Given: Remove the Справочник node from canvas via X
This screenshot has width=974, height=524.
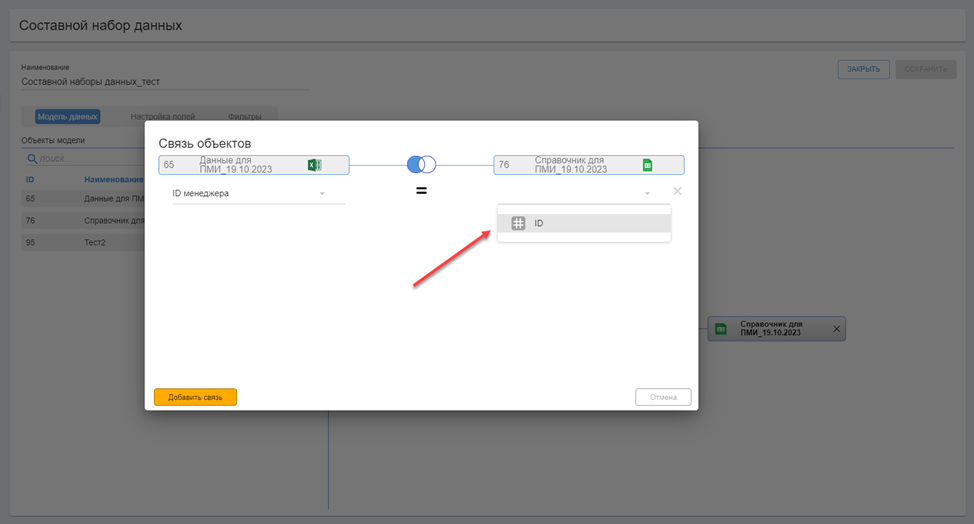Looking at the screenshot, I should 837,329.
